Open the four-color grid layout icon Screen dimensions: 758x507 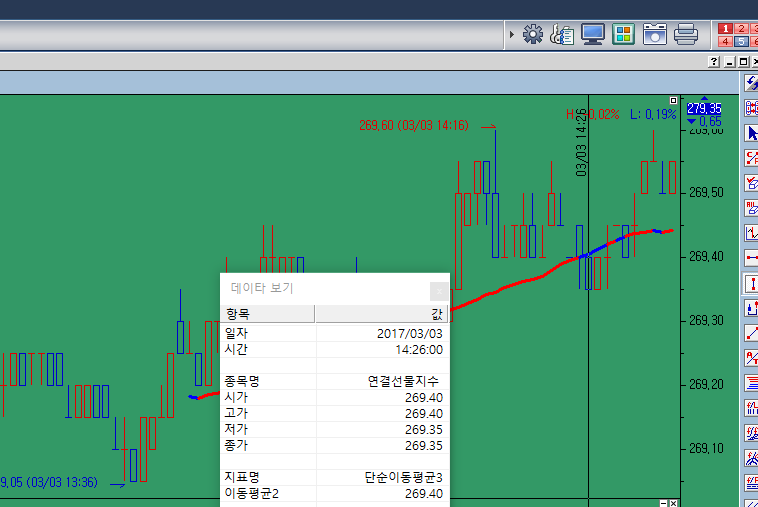click(x=623, y=34)
